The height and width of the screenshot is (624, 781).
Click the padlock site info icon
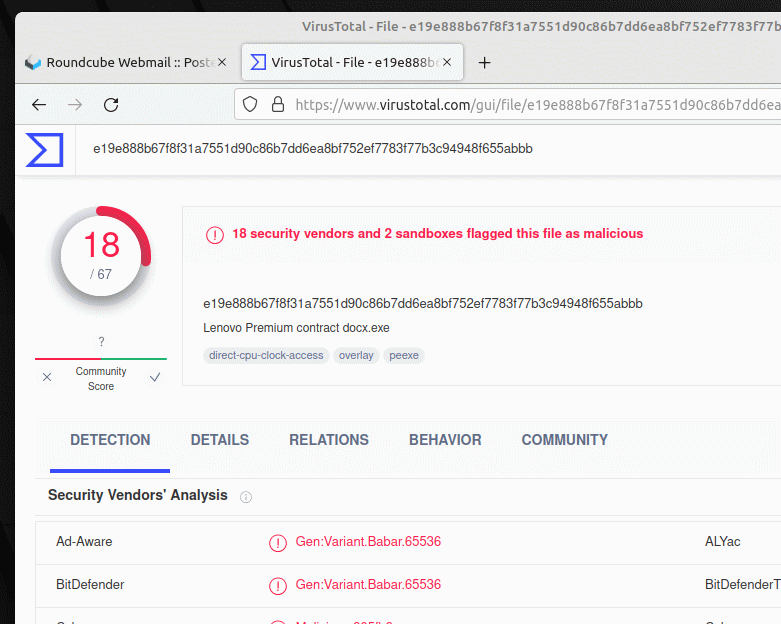(277, 105)
